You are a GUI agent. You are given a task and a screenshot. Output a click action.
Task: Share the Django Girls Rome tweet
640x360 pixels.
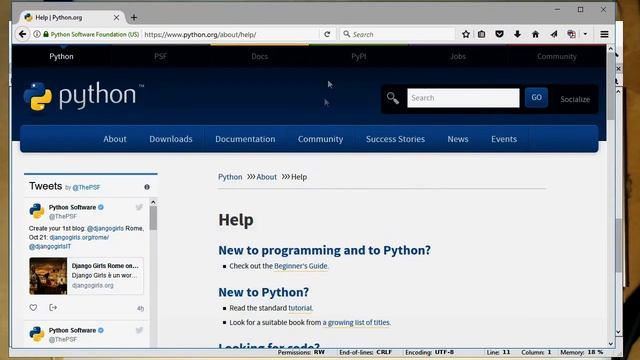53,307
